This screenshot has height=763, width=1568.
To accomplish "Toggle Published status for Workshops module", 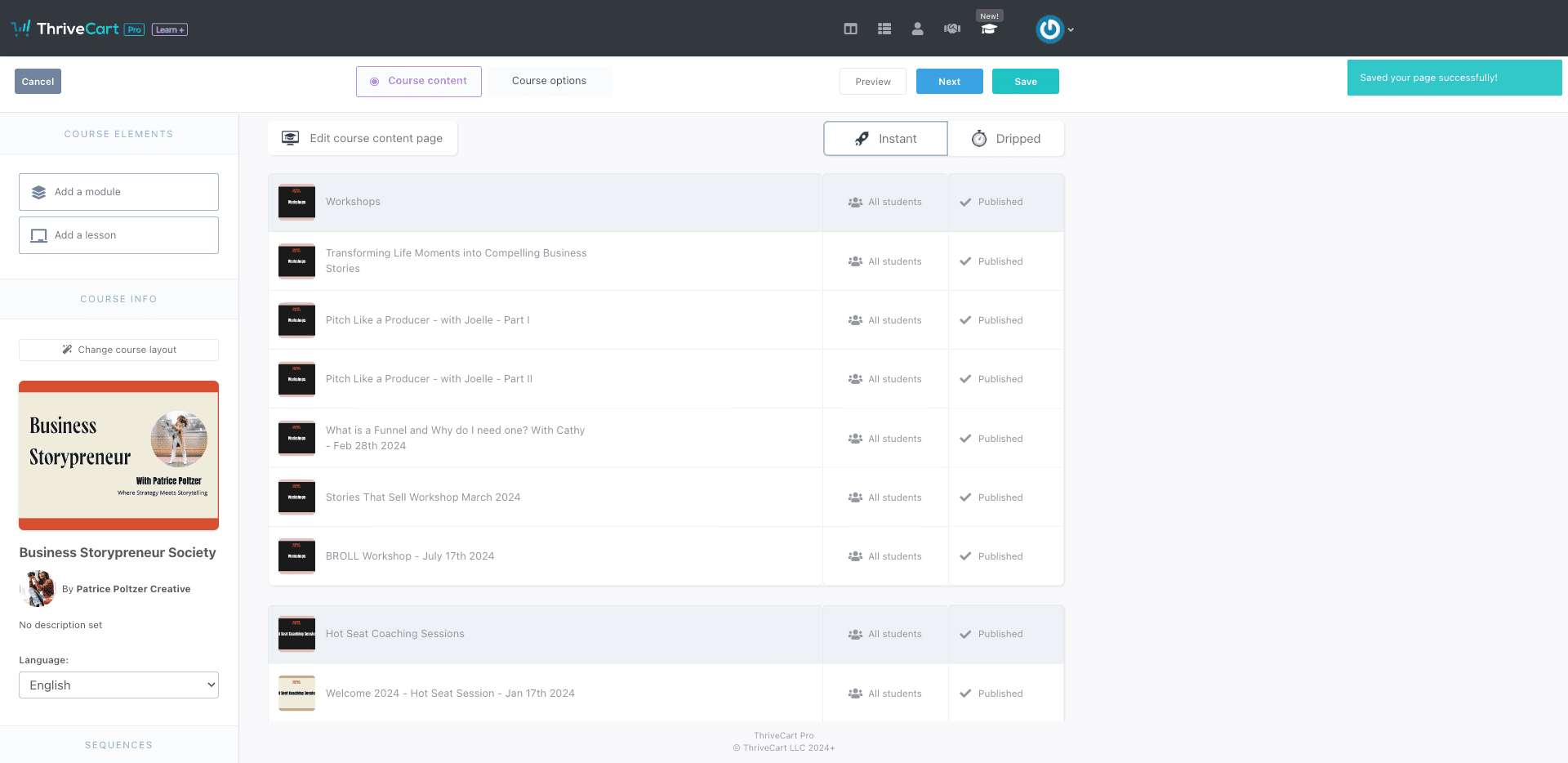I will (991, 202).
